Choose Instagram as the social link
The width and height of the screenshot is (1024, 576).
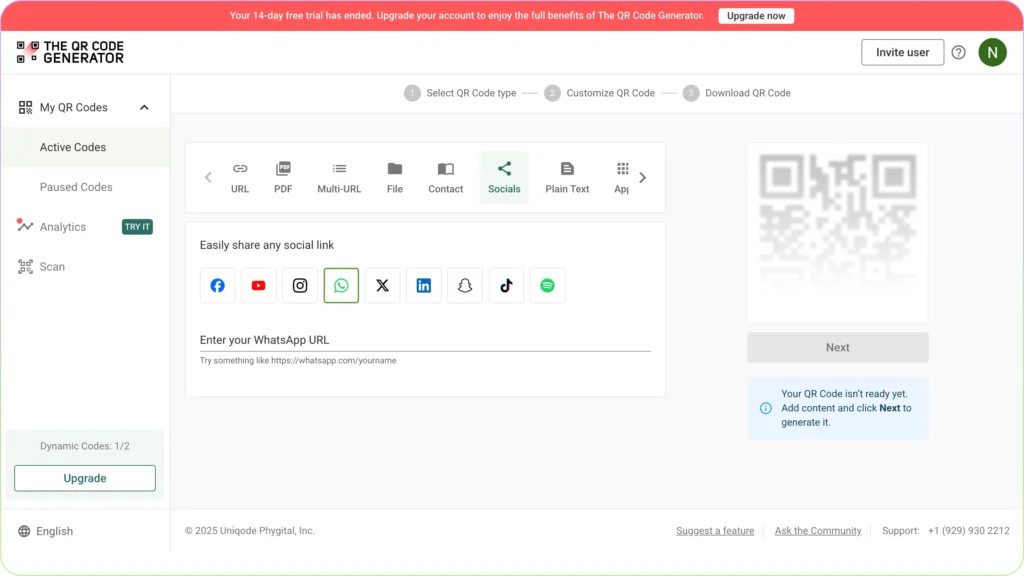(299, 285)
